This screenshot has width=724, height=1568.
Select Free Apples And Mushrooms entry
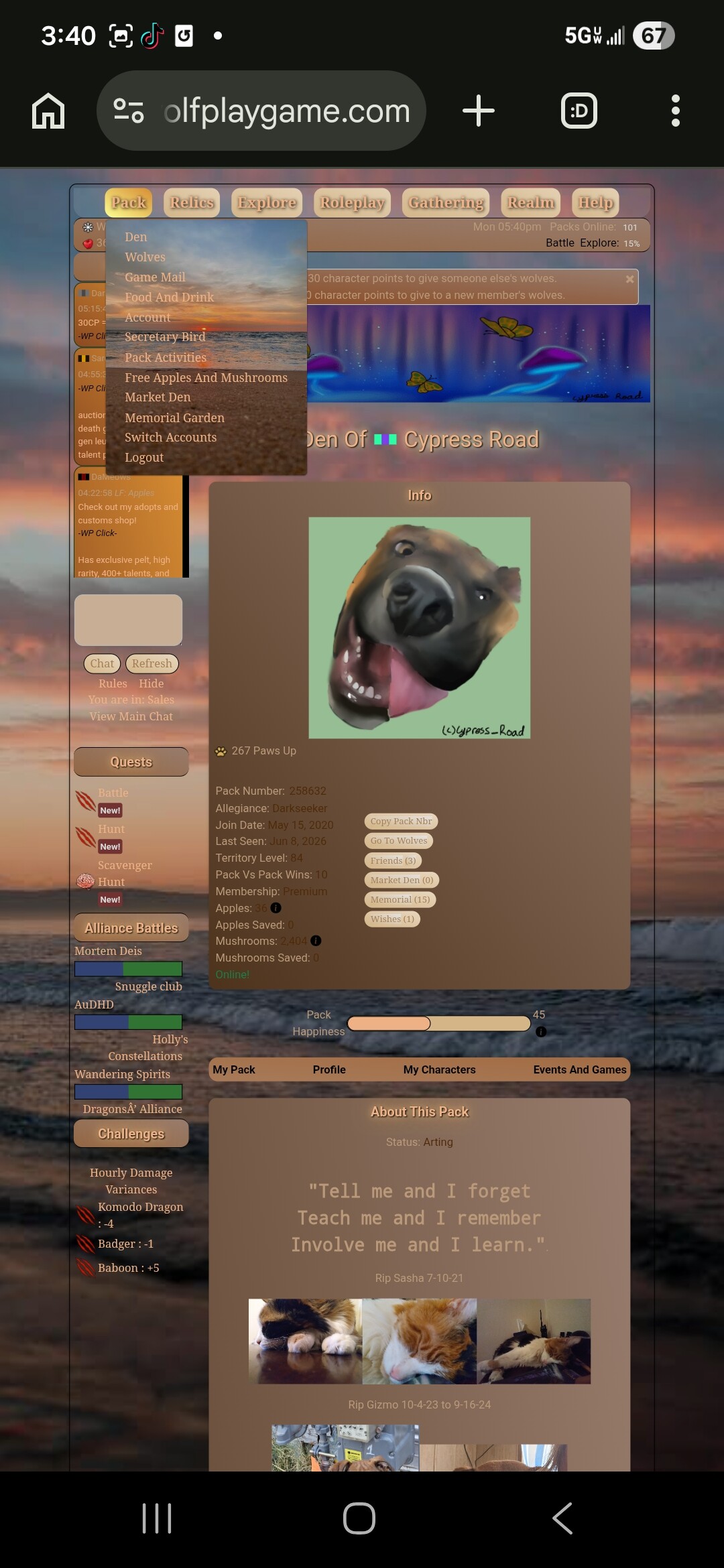point(206,378)
